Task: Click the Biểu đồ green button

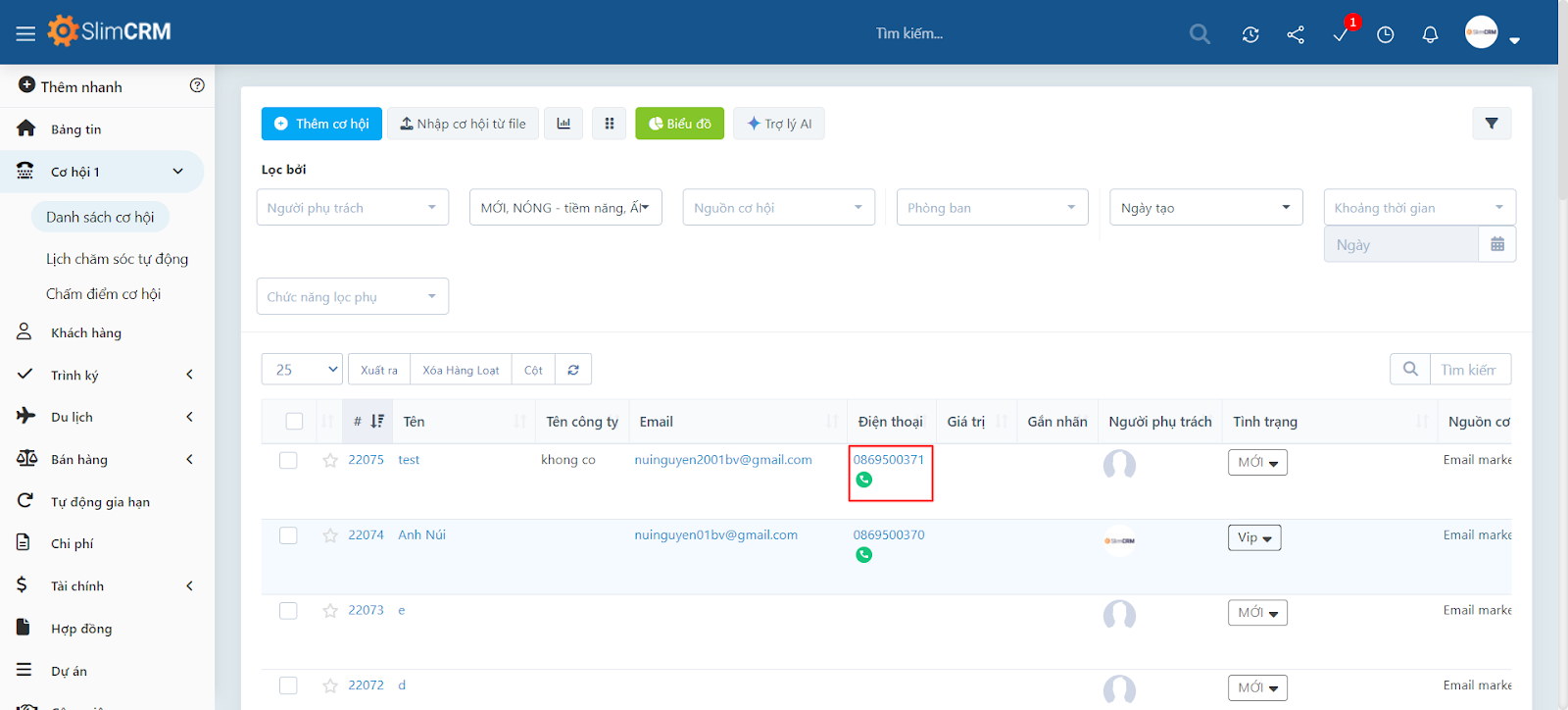Action: (679, 124)
